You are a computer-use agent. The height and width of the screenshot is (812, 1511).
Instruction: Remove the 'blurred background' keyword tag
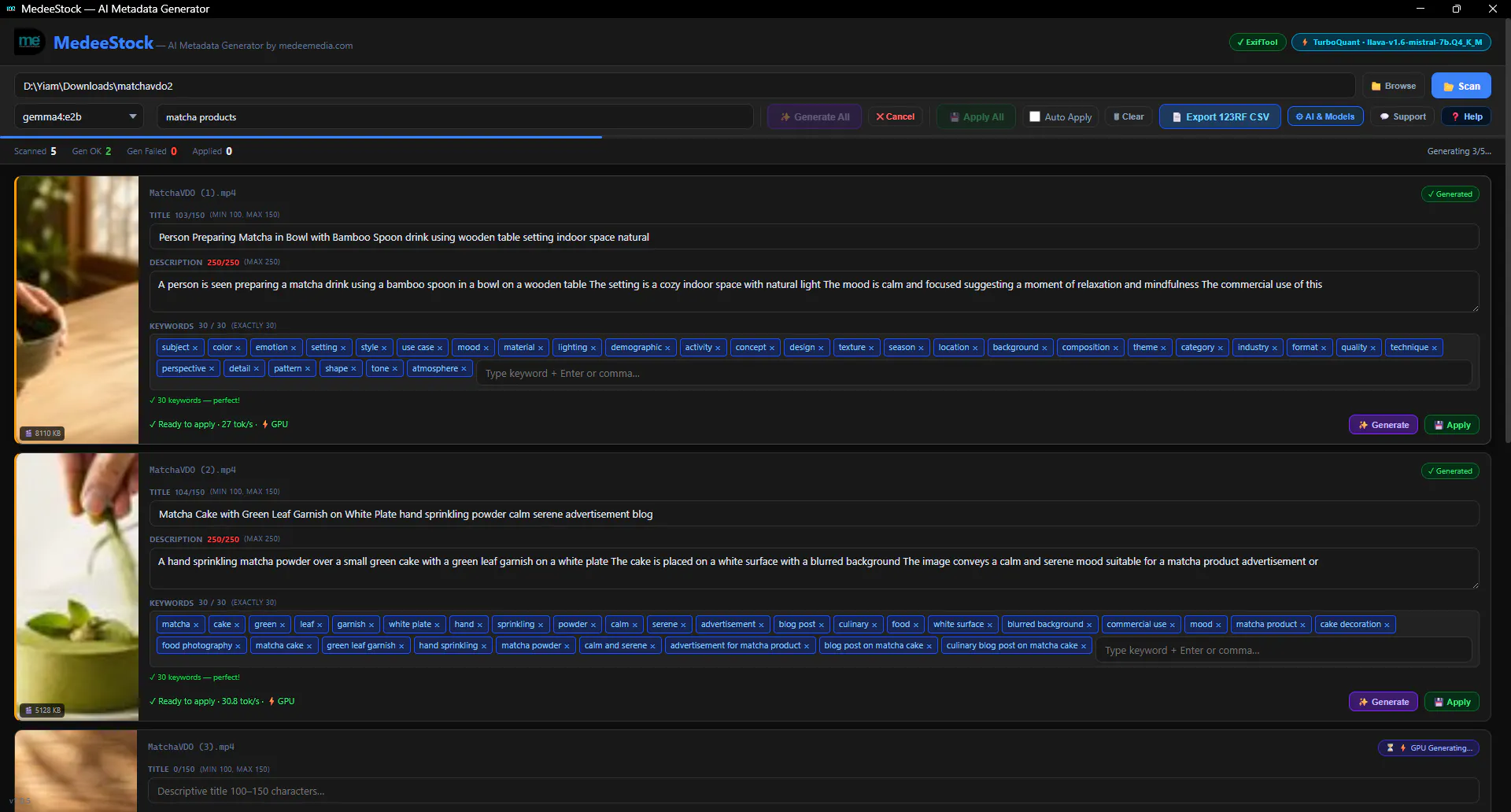(x=1089, y=625)
